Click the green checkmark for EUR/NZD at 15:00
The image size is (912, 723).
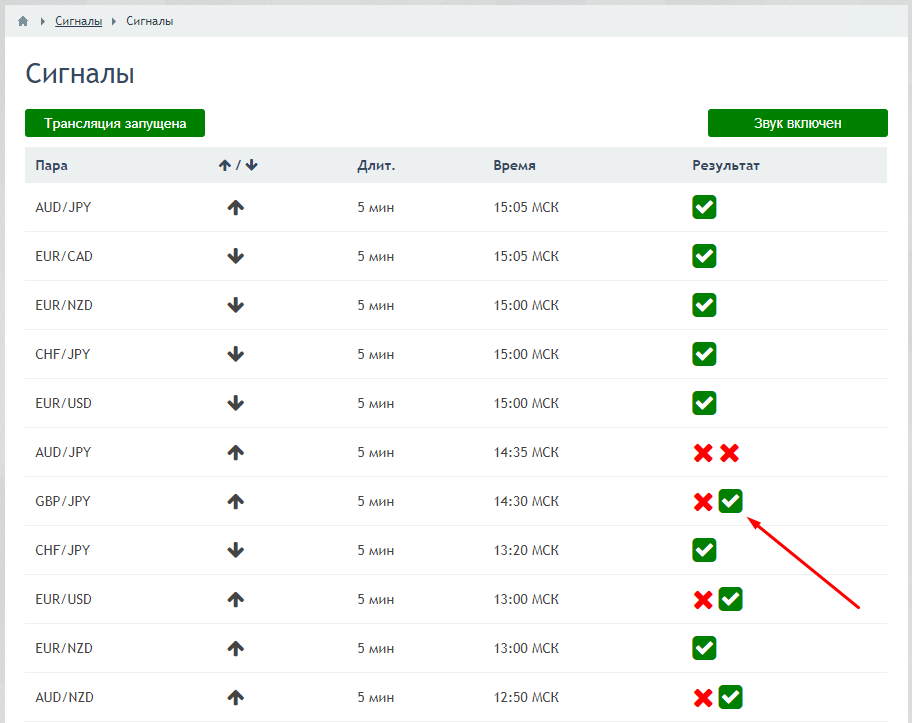coord(704,305)
